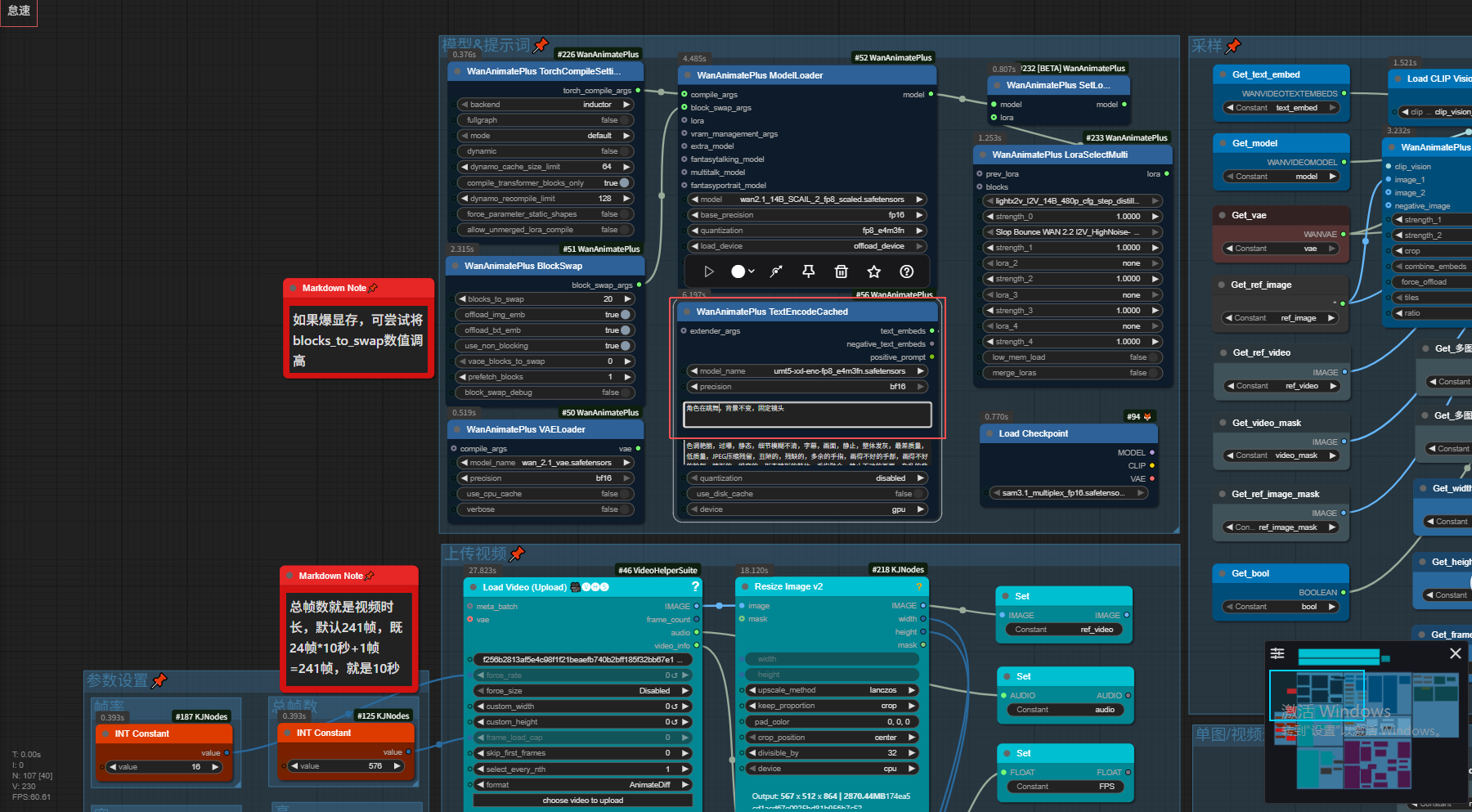This screenshot has width=1472, height=812.
Task: Open Load Checkpoint sam3.1 model dropdown
Action: [1069, 493]
